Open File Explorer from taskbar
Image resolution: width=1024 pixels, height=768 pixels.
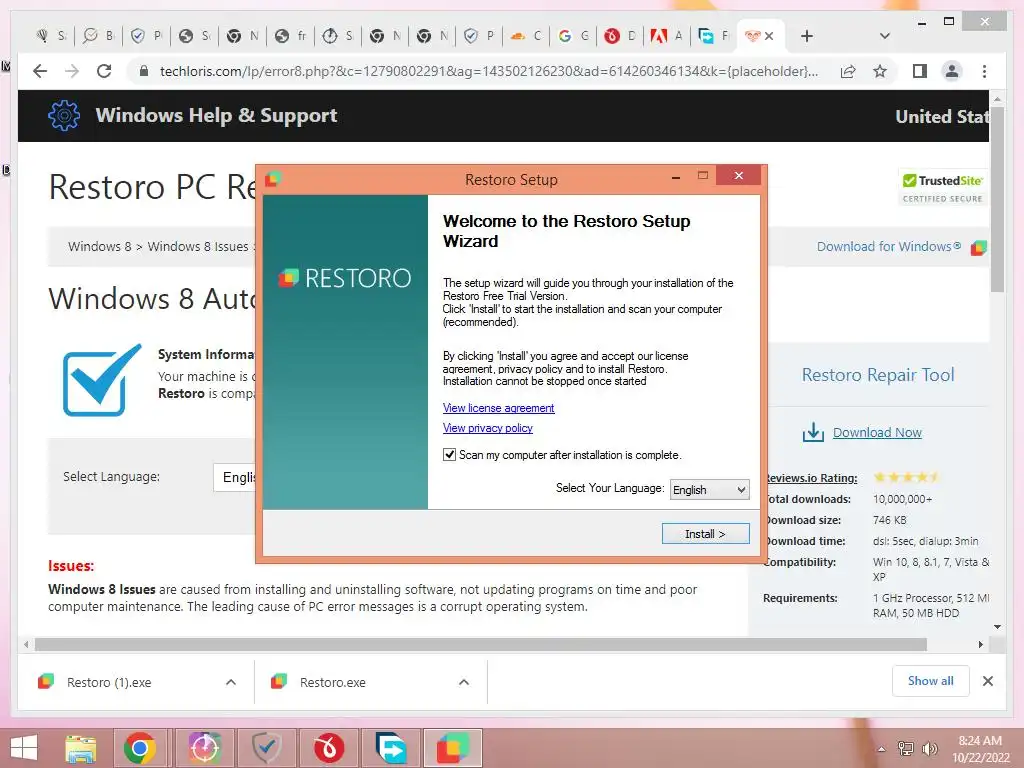click(x=80, y=748)
